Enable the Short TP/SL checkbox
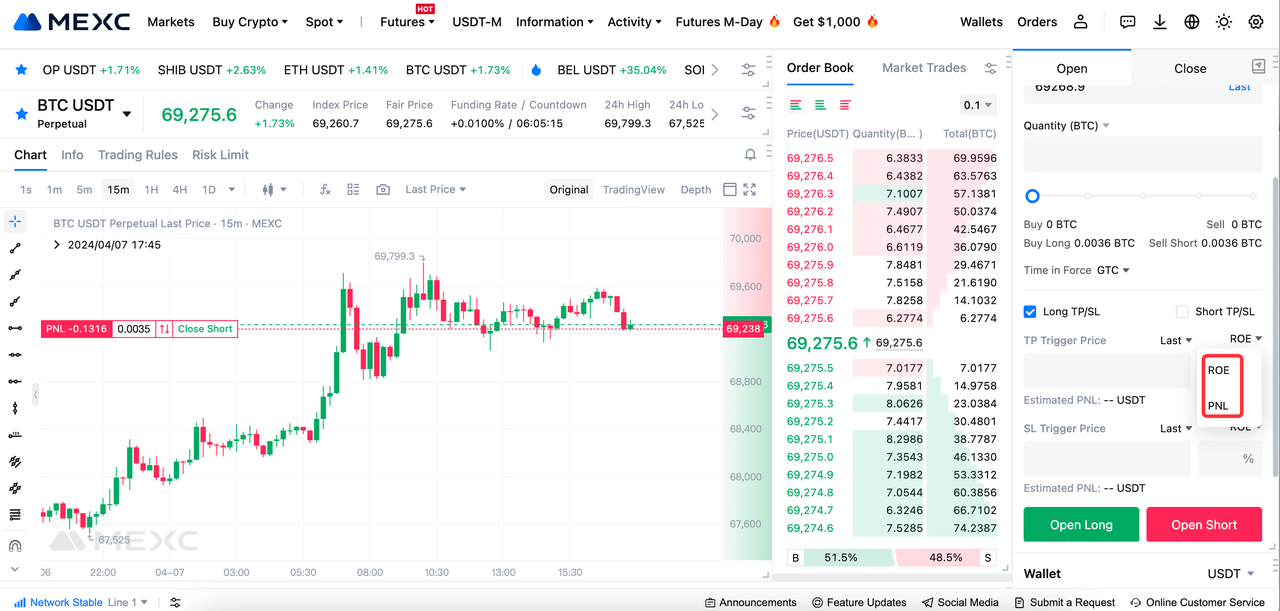 click(x=1182, y=312)
